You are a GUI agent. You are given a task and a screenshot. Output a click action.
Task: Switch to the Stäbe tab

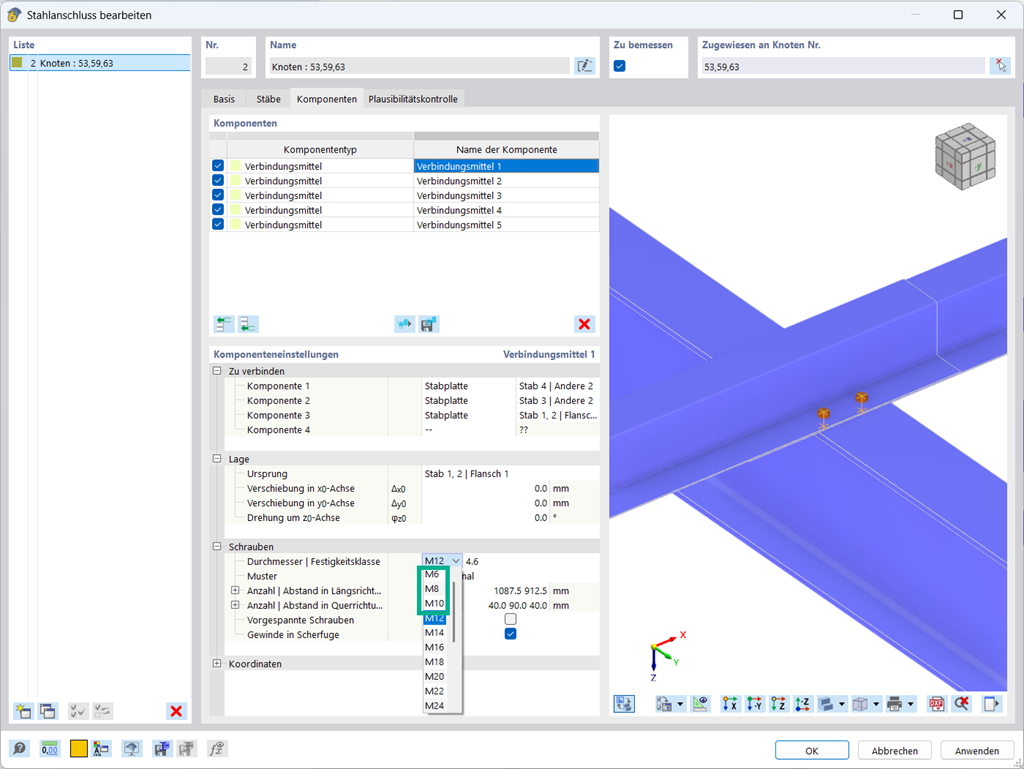point(268,99)
